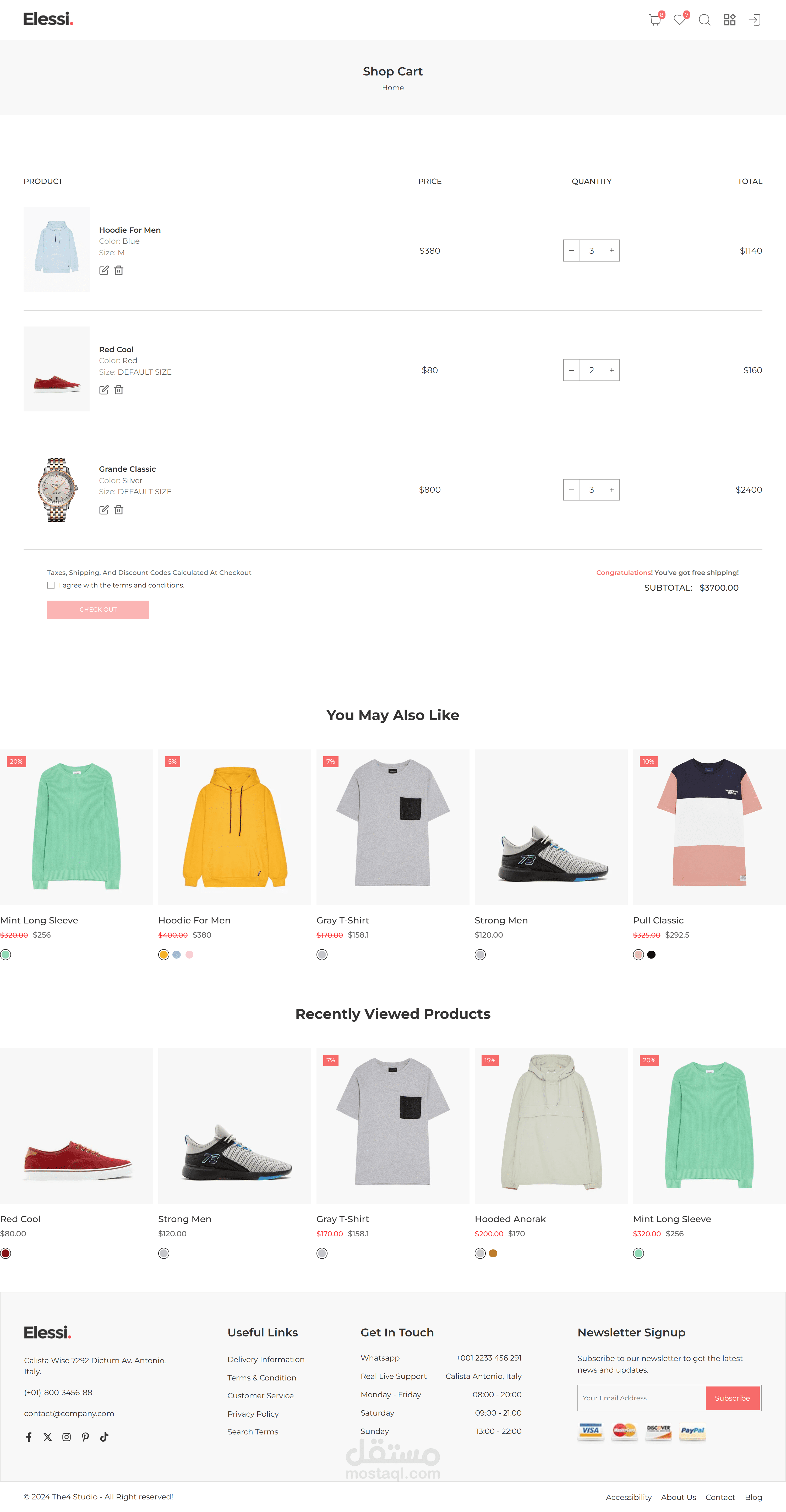The image size is (786, 1512).
Task: Focus the Your Email Address field
Action: 642,1398
